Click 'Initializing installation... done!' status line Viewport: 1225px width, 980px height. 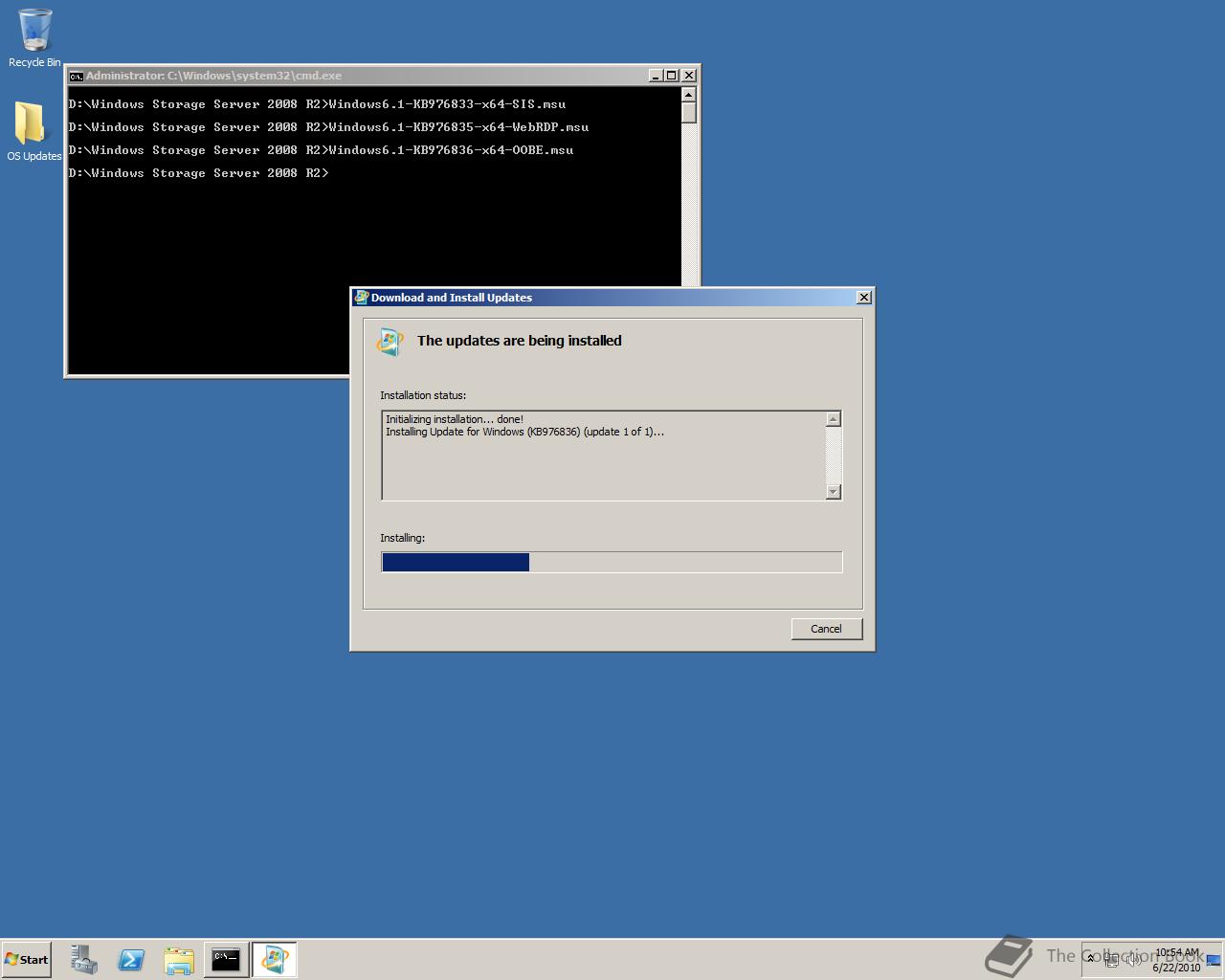[455, 419]
